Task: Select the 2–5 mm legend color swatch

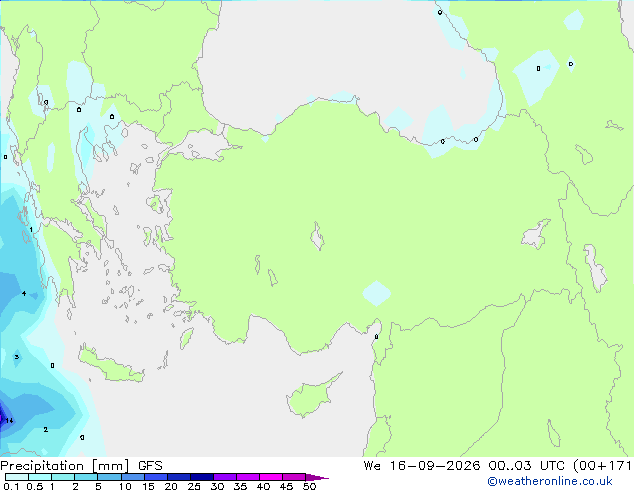Action: tap(86, 477)
